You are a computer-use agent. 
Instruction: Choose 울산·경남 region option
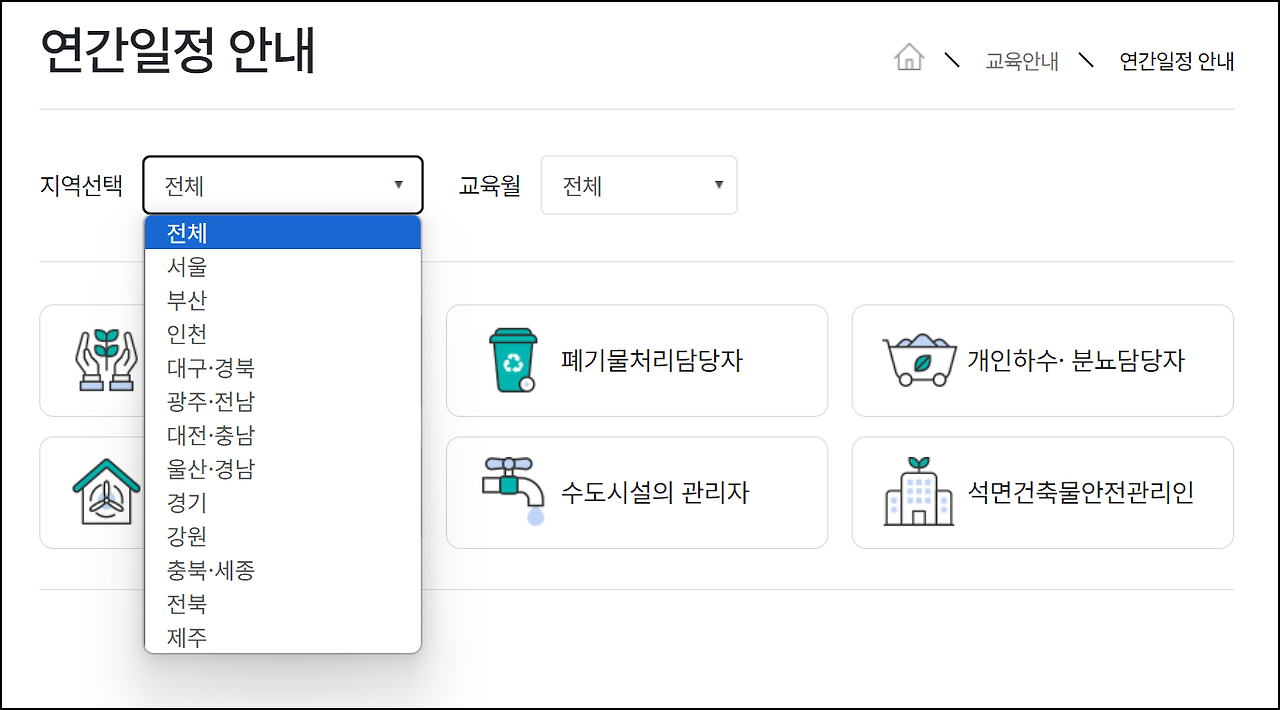[283, 469]
